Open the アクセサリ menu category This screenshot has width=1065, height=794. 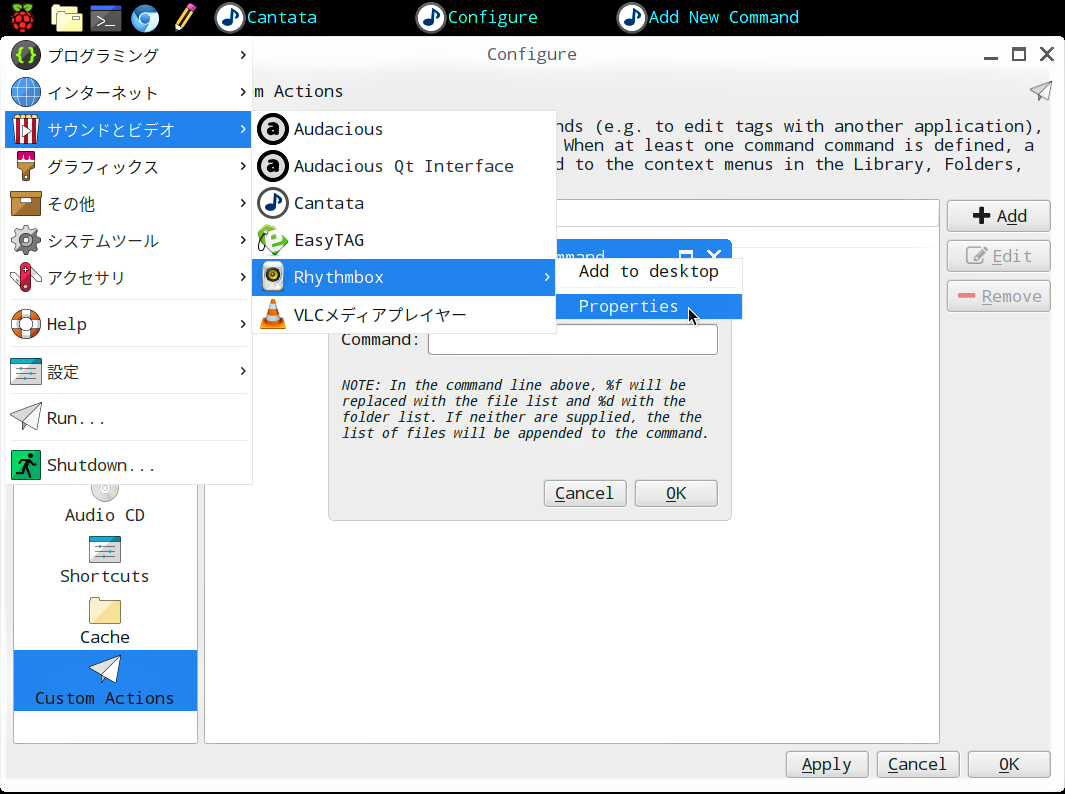tap(128, 277)
